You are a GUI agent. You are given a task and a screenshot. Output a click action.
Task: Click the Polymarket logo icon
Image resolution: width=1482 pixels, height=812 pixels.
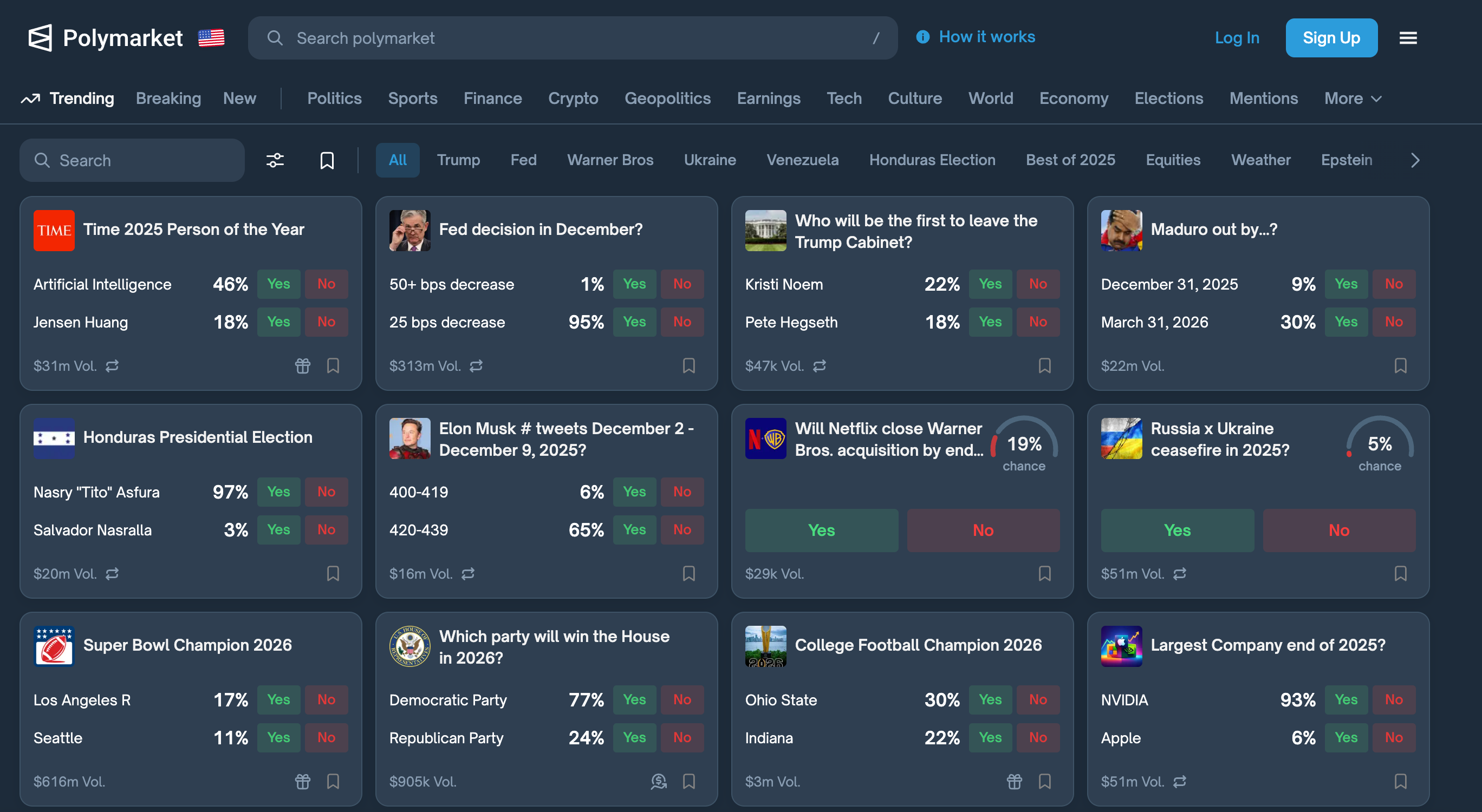[x=40, y=38]
